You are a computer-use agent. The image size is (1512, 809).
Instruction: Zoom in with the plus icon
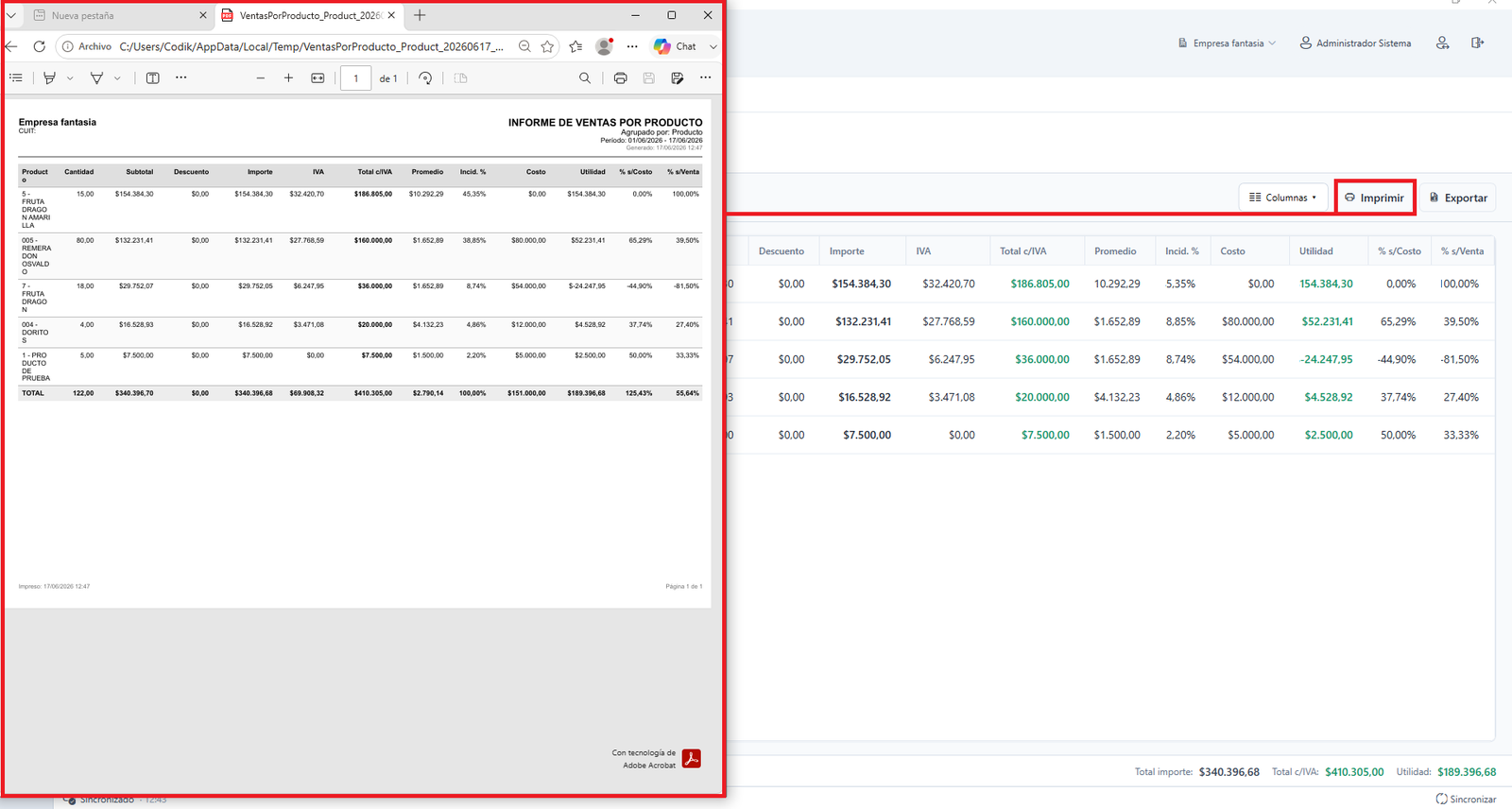[x=288, y=78]
